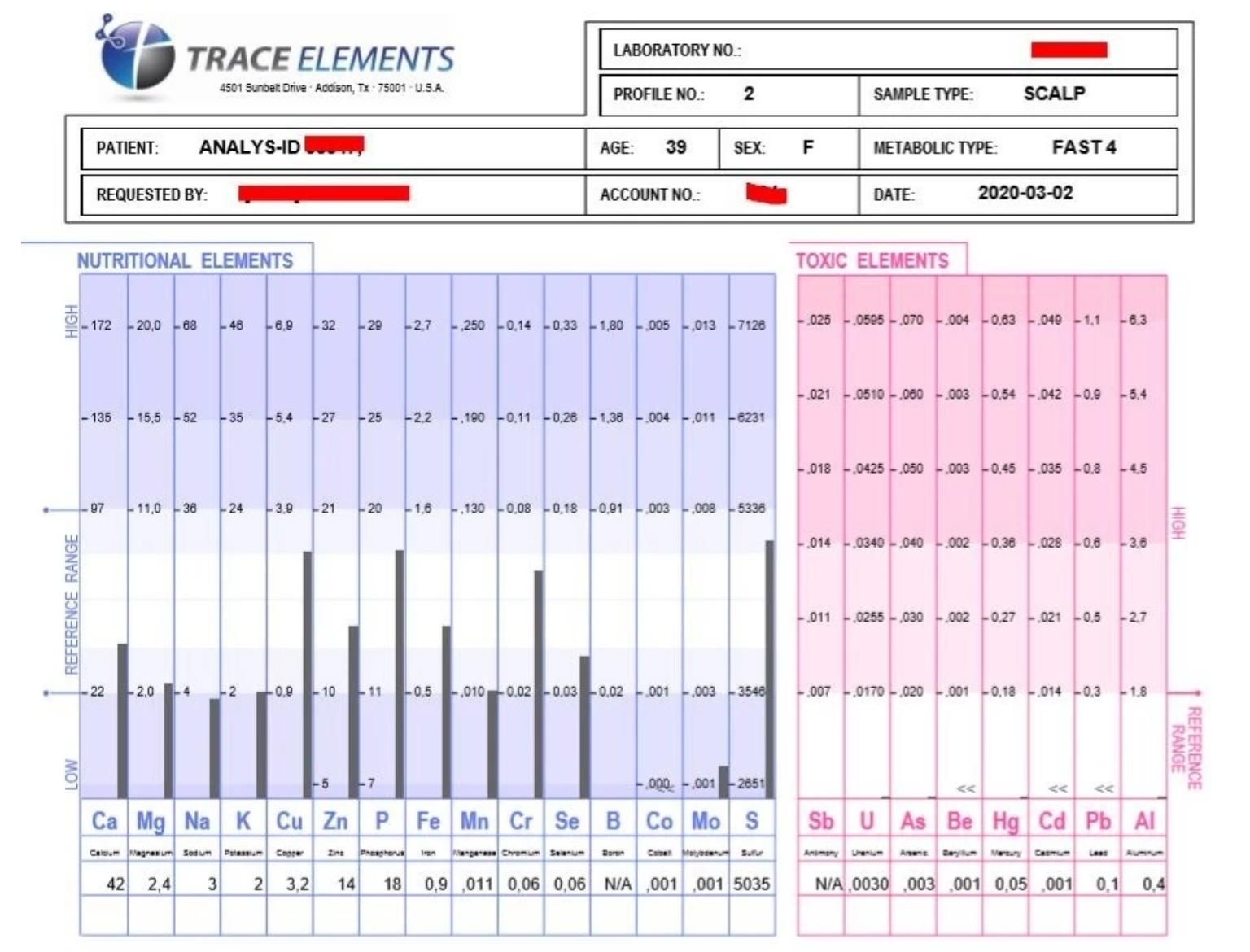Click the date 2020-03-02
This screenshot has width=1250, height=952.
(1025, 193)
